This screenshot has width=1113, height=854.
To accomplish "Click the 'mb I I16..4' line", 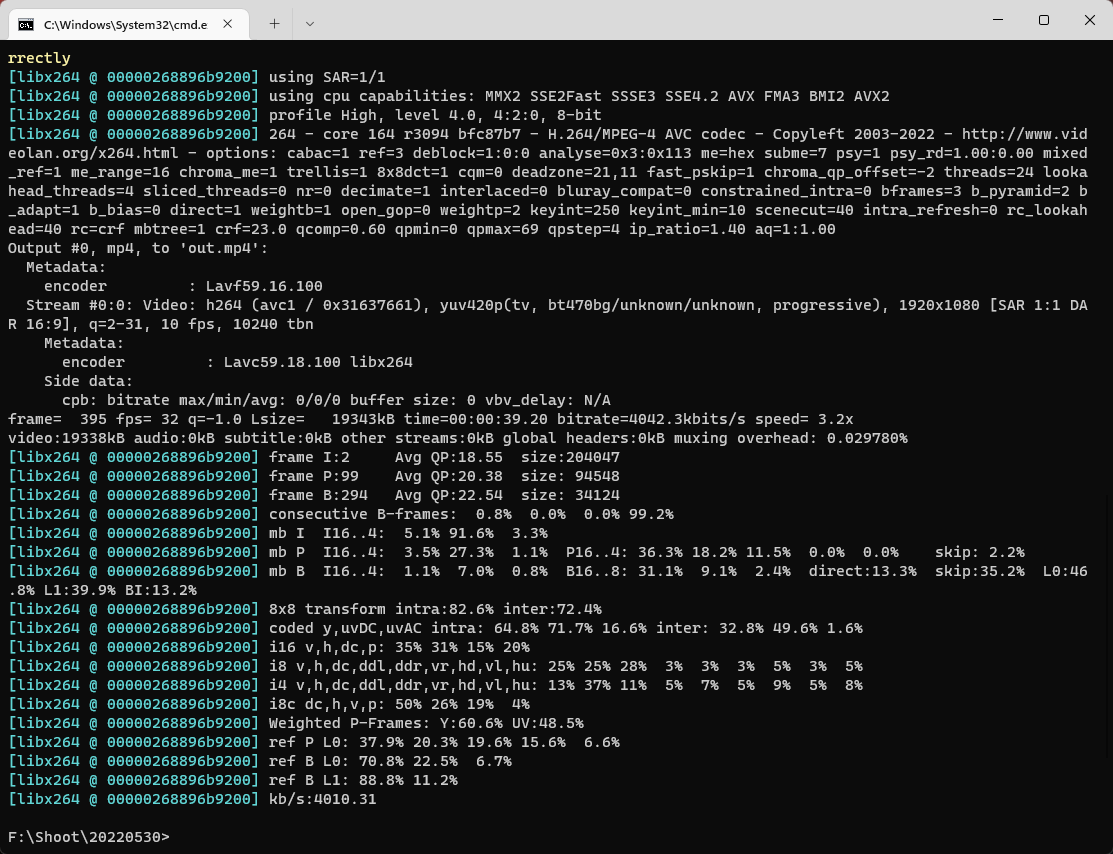I will (x=278, y=533).
